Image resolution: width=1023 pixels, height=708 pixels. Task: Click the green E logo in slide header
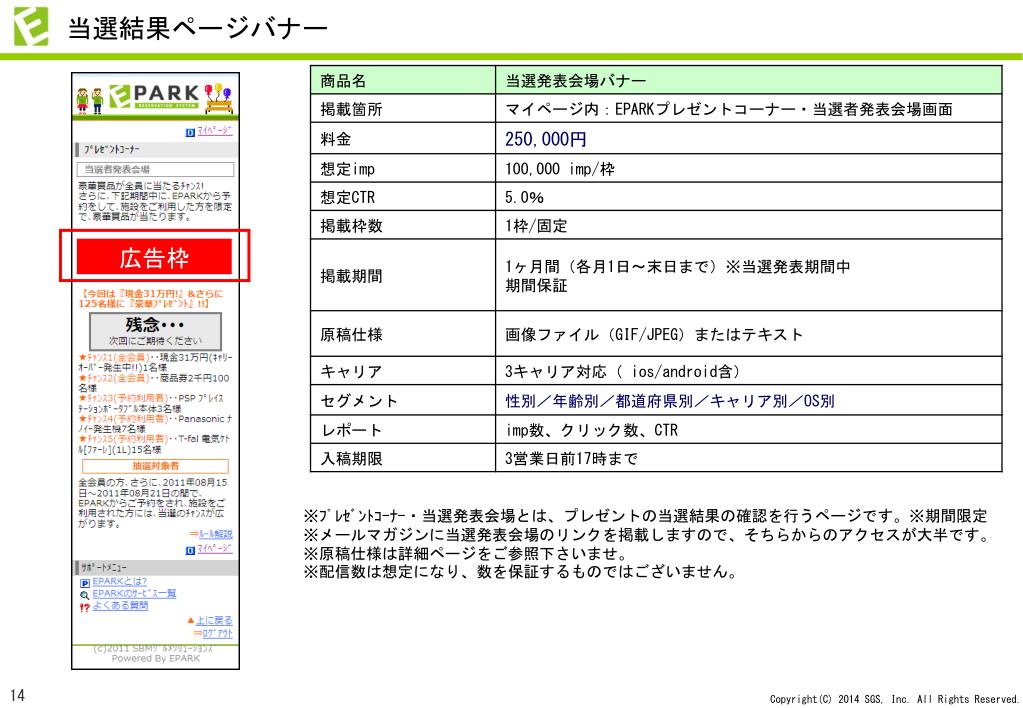pyautogui.click(x=31, y=26)
